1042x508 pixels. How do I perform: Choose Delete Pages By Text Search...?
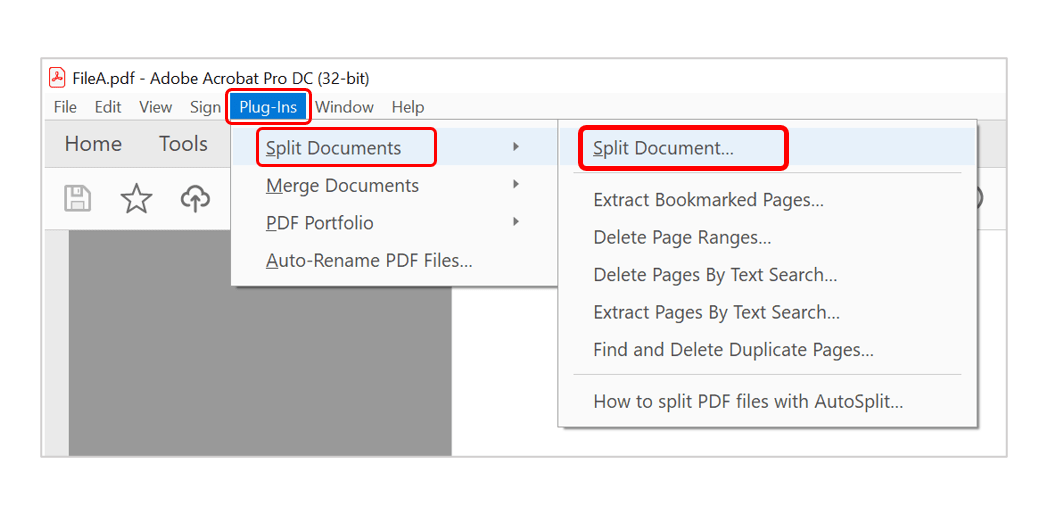[767, 275]
